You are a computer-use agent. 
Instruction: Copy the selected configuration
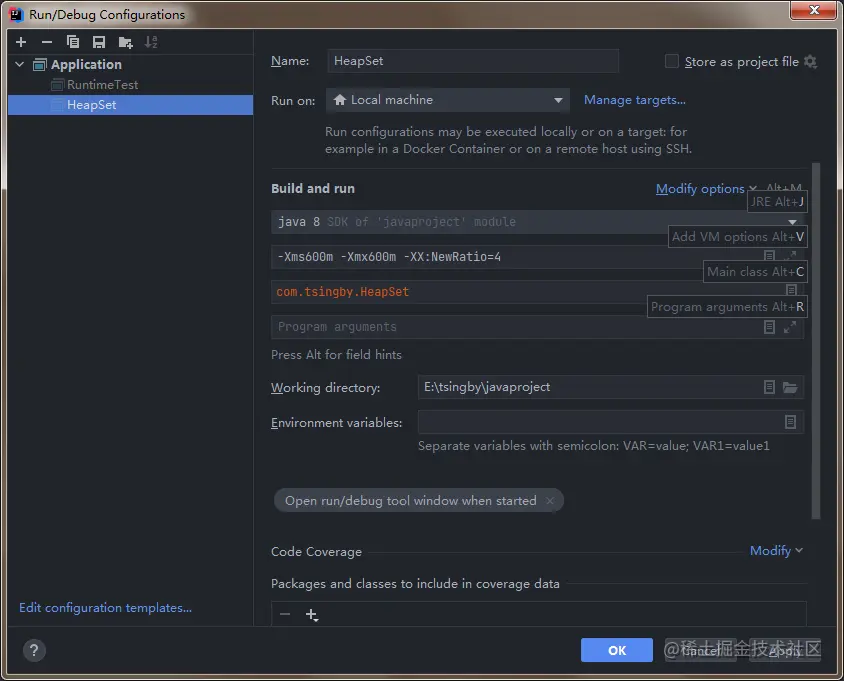click(x=73, y=42)
